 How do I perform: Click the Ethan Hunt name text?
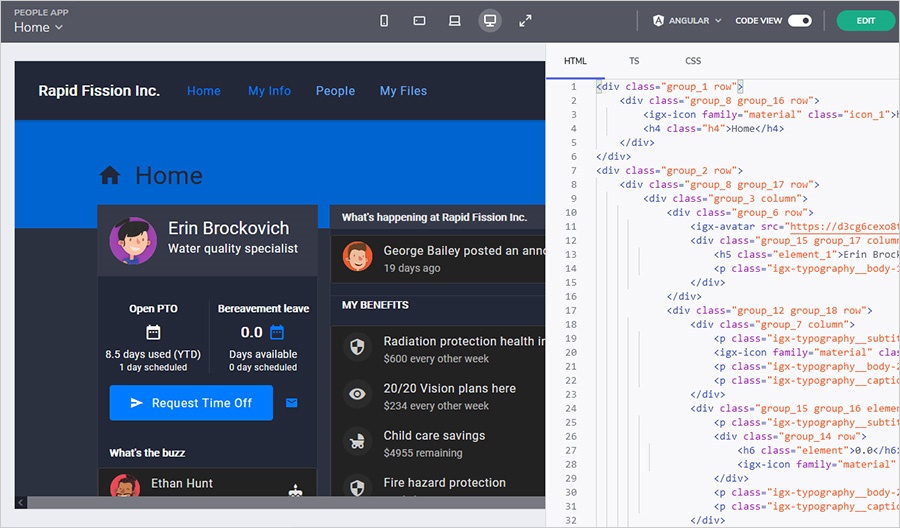tap(182, 483)
